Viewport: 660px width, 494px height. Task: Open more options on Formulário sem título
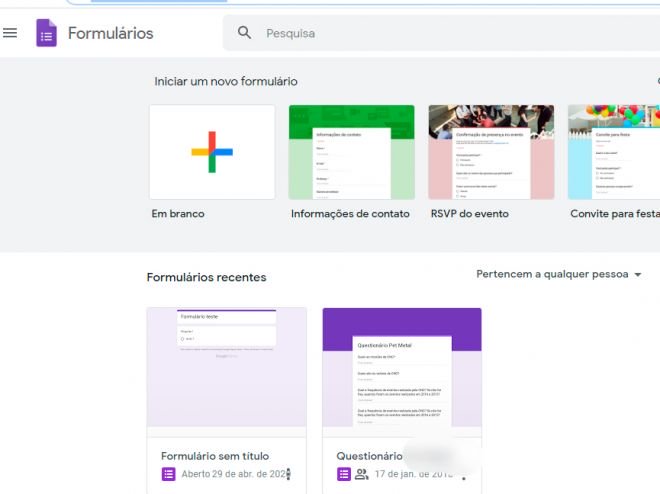pos(288,474)
